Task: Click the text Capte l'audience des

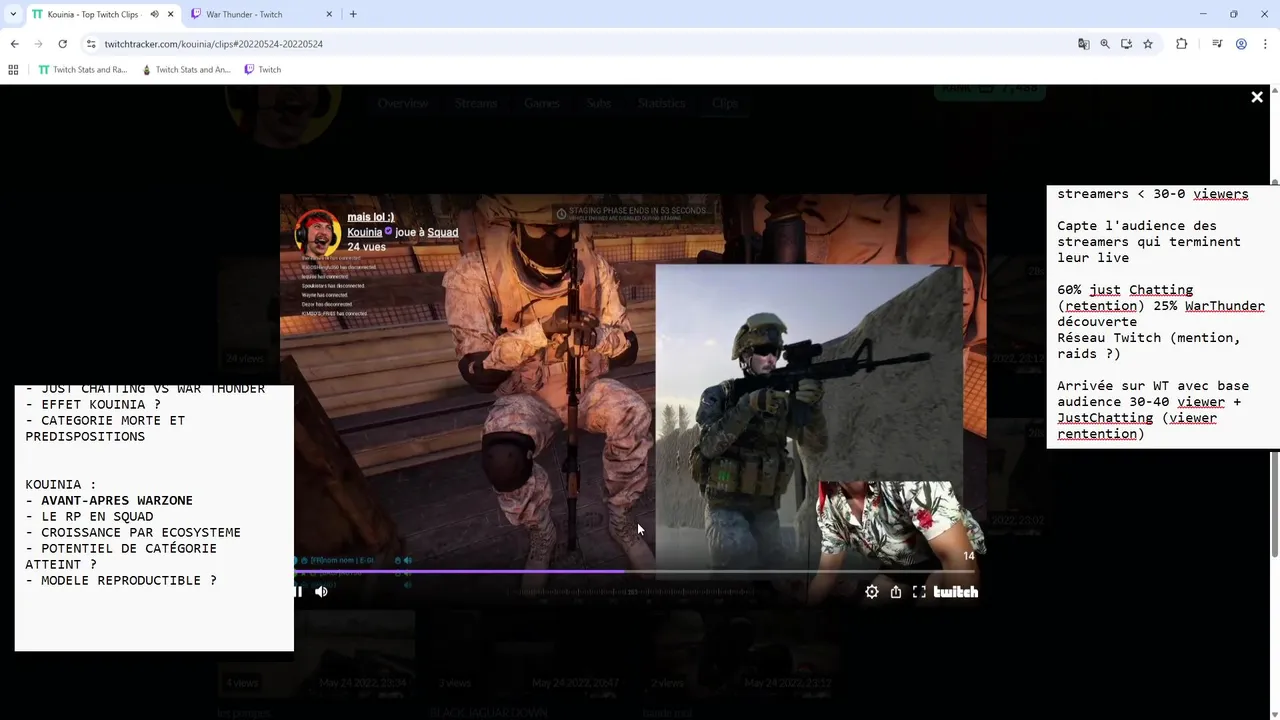Action: pyautogui.click(x=1137, y=226)
